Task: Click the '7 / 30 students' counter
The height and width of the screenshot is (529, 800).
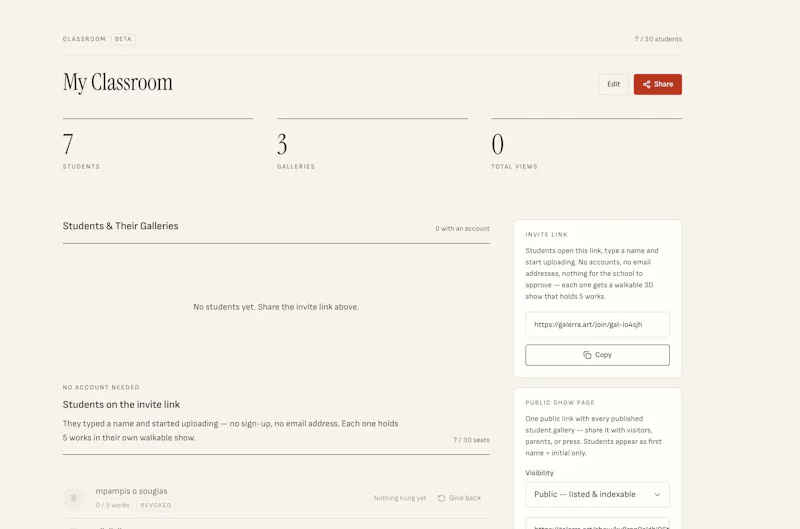Action: click(658, 39)
